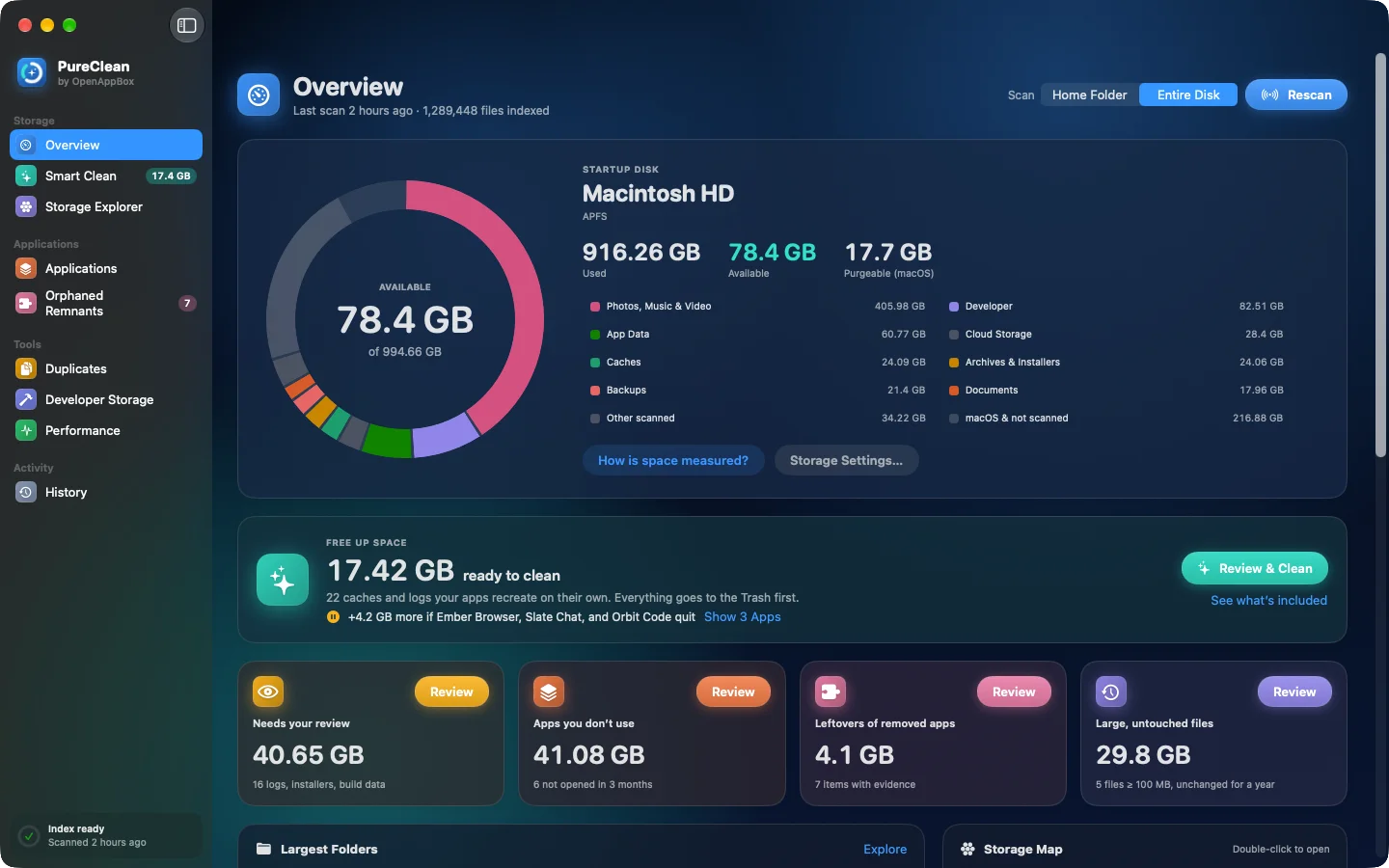Image resolution: width=1389 pixels, height=868 pixels.
Task: Click Explore in Largest Folders
Action: (885, 849)
